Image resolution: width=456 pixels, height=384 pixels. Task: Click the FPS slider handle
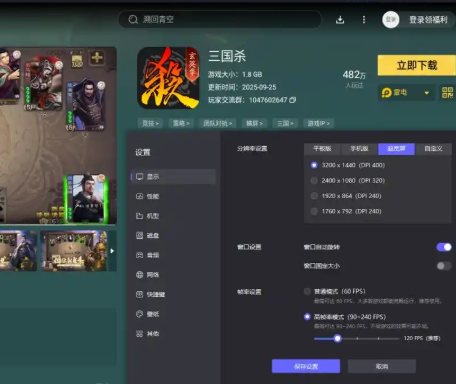pyautogui.click(x=337, y=339)
